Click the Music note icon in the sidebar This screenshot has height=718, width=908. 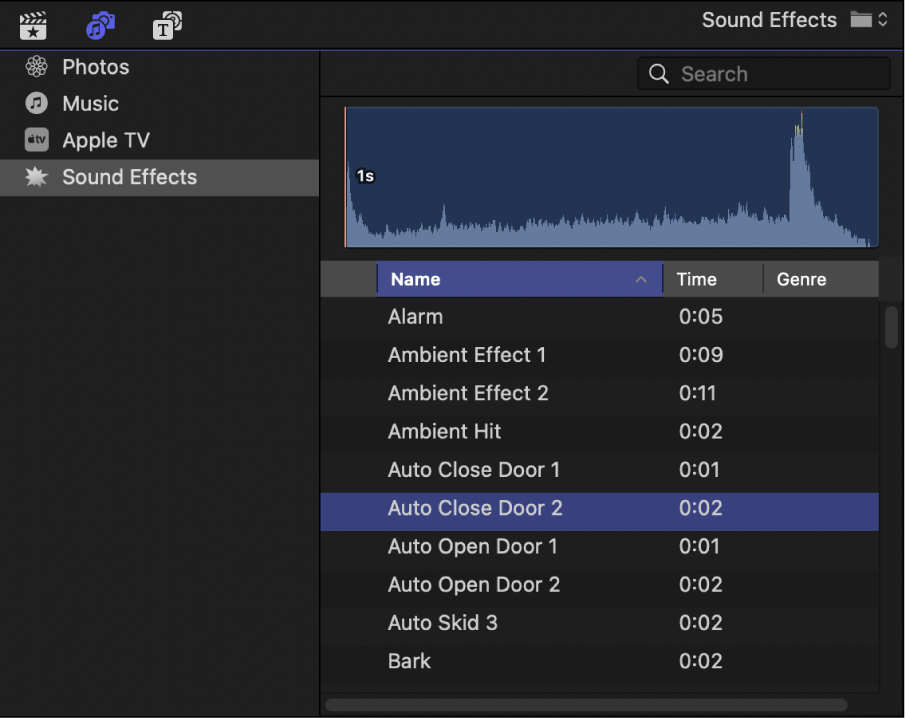[x=37, y=103]
